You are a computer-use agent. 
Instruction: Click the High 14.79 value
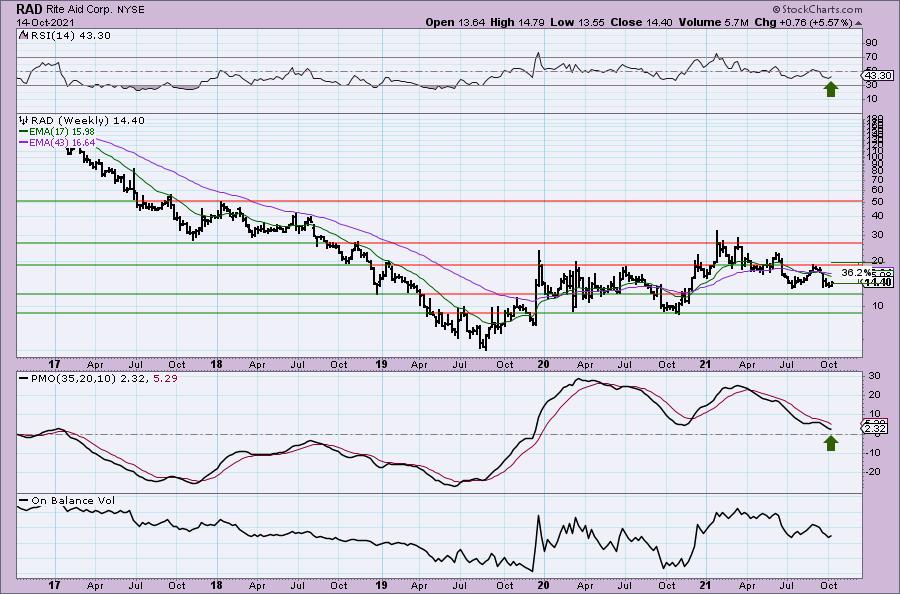point(517,22)
